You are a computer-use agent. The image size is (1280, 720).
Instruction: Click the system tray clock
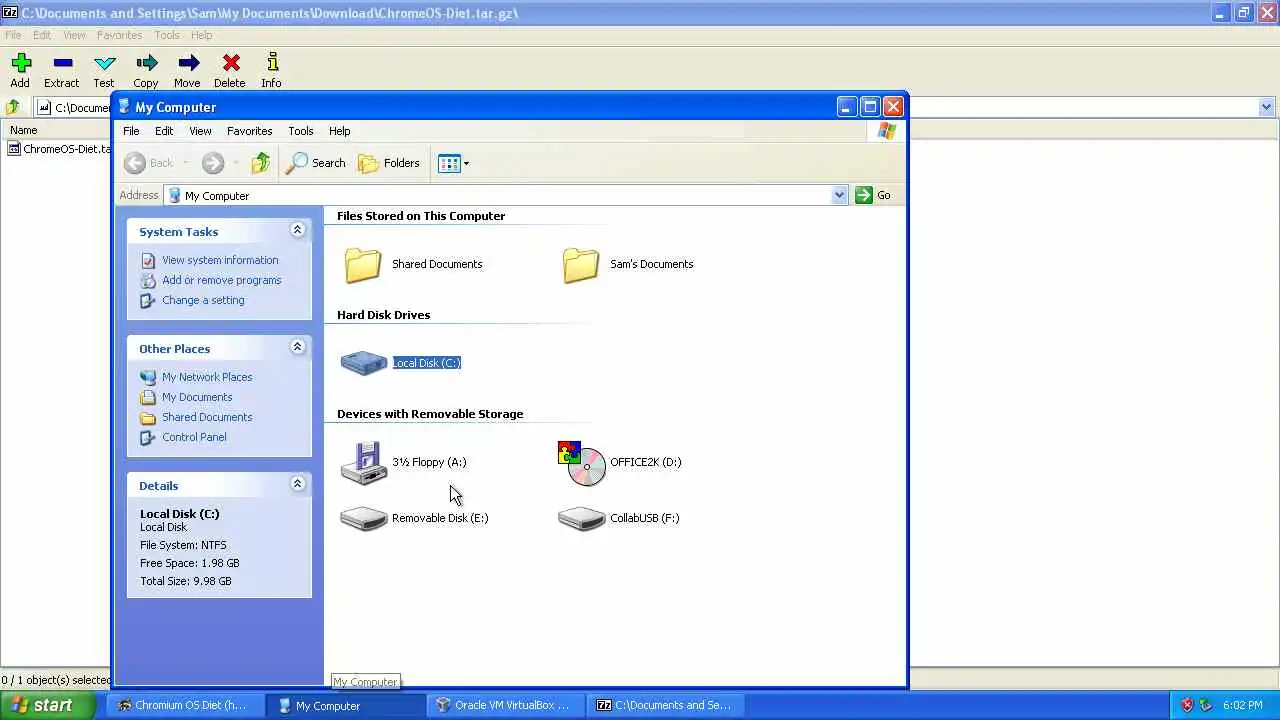click(1243, 705)
